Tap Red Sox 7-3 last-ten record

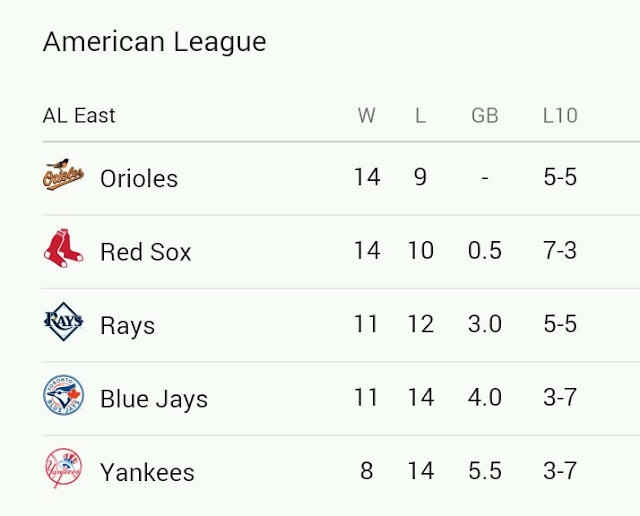click(x=560, y=250)
